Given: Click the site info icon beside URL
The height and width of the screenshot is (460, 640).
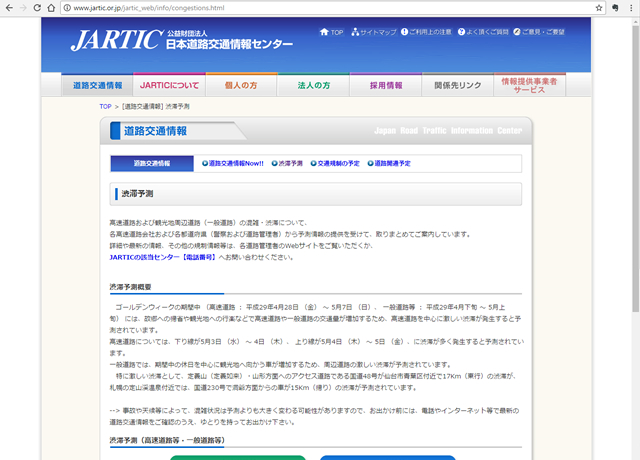Looking at the screenshot, I should [x=66, y=8].
